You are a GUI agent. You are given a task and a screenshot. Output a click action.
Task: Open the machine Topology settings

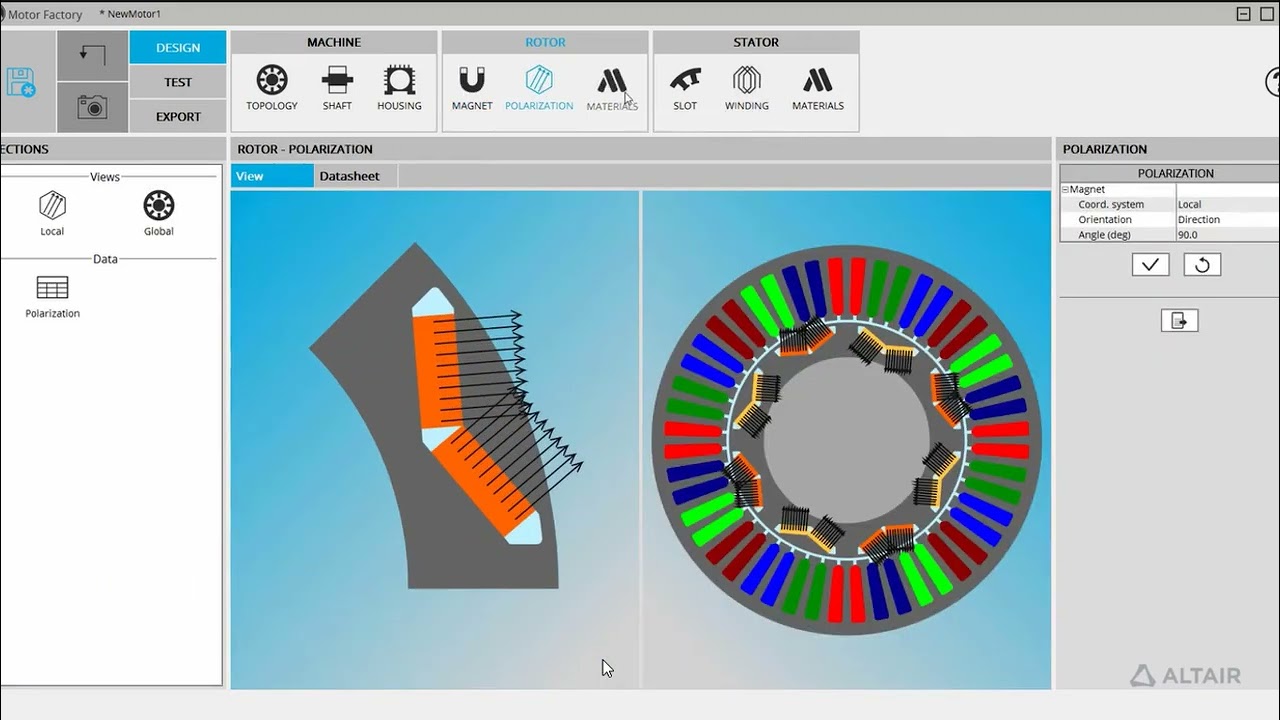coord(272,87)
